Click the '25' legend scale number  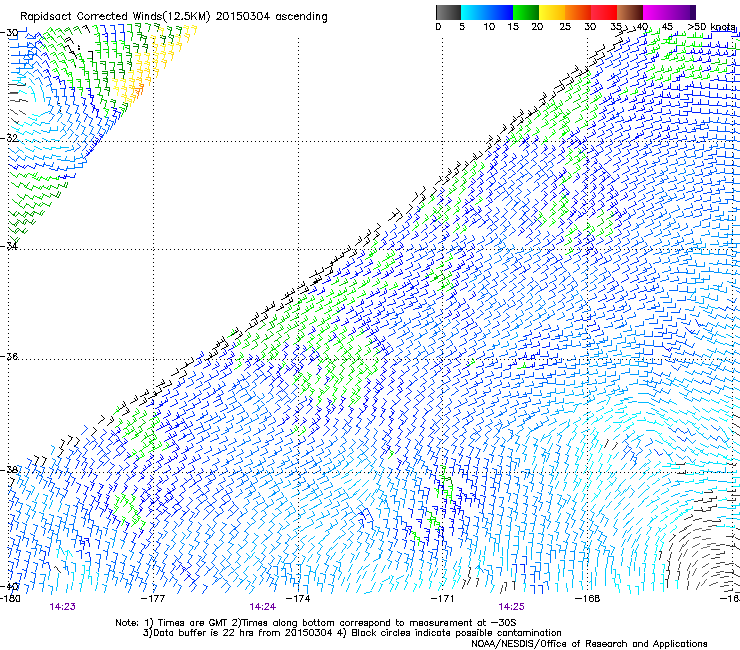(565, 27)
